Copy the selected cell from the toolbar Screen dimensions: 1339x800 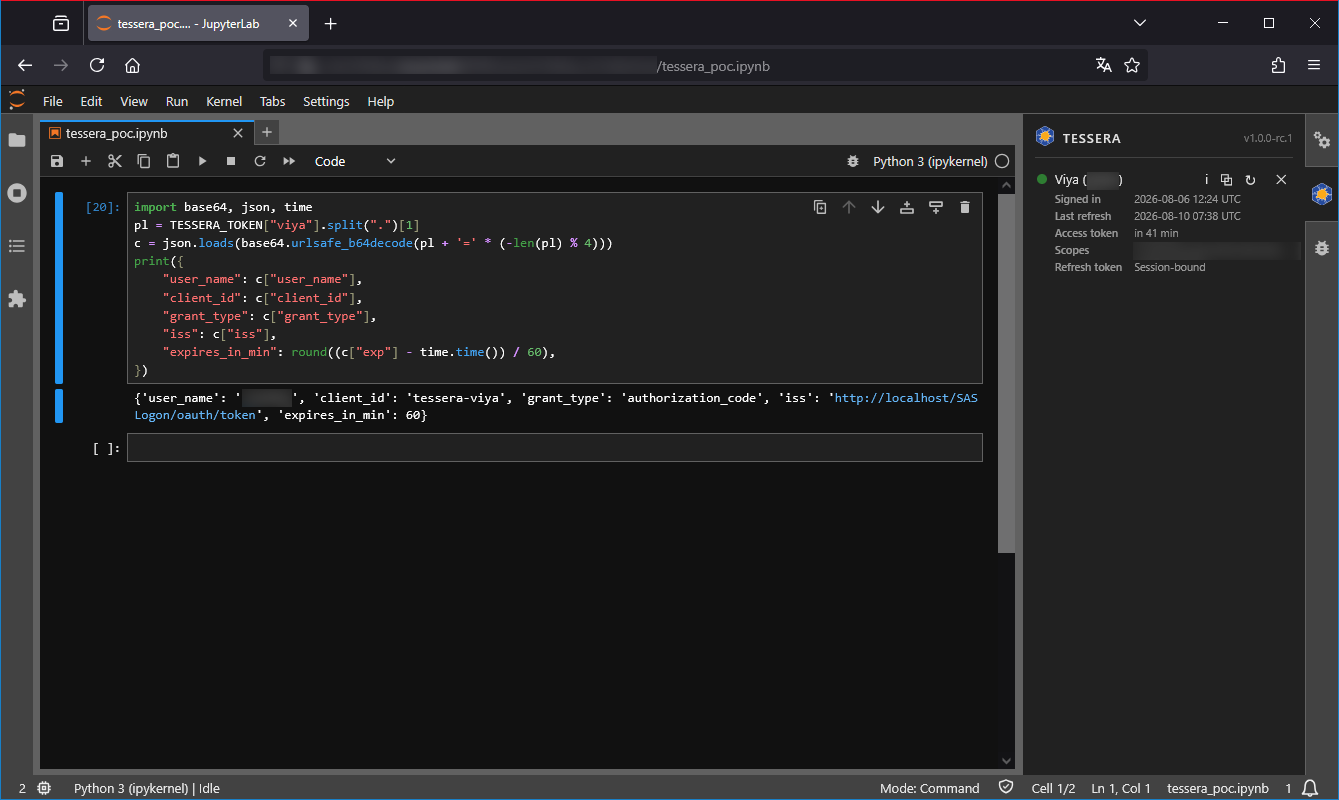tap(144, 161)
